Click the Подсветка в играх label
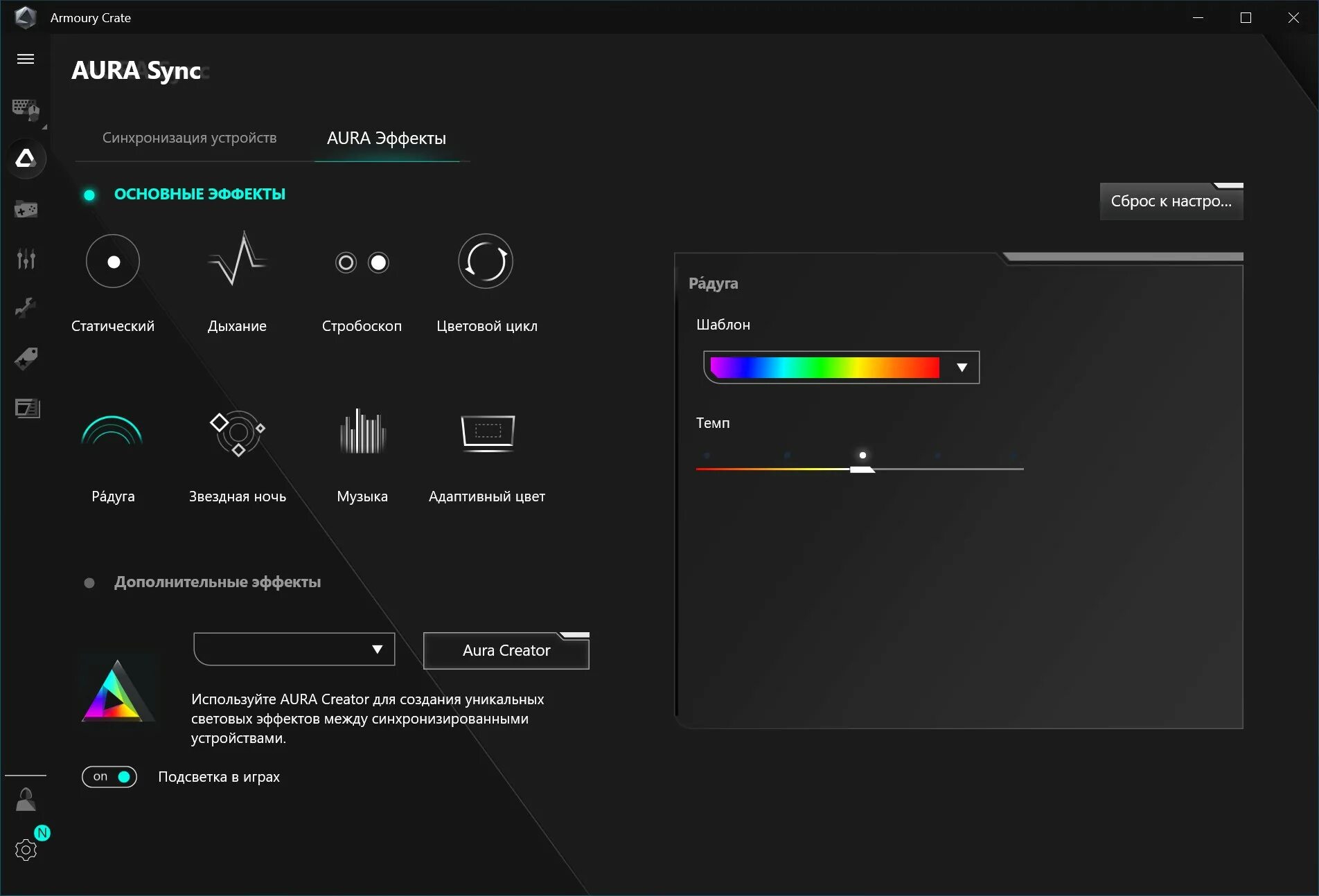1319x896 pixels. [x=219, y=777]
